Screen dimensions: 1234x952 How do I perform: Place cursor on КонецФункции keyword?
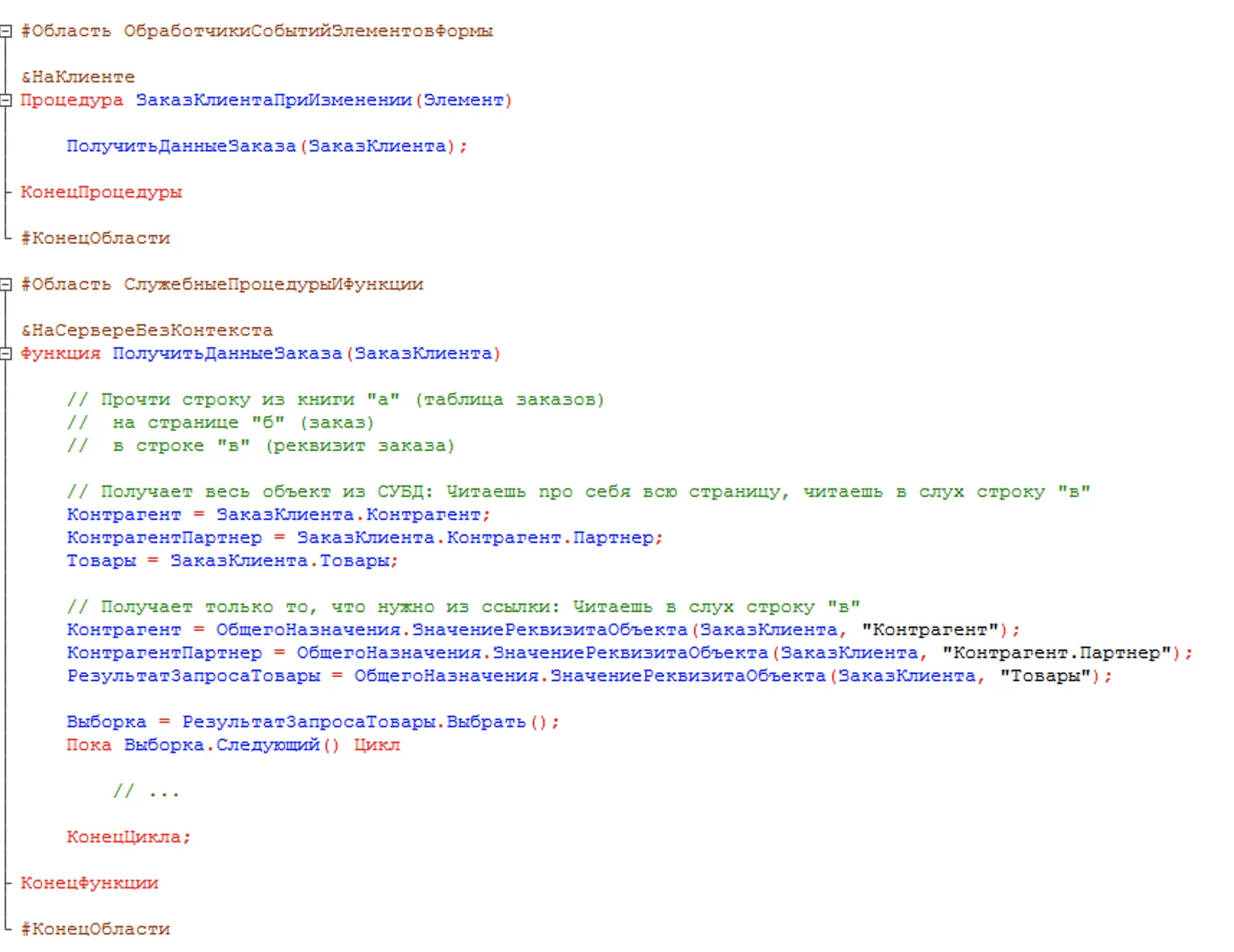(x=89, y=884)
